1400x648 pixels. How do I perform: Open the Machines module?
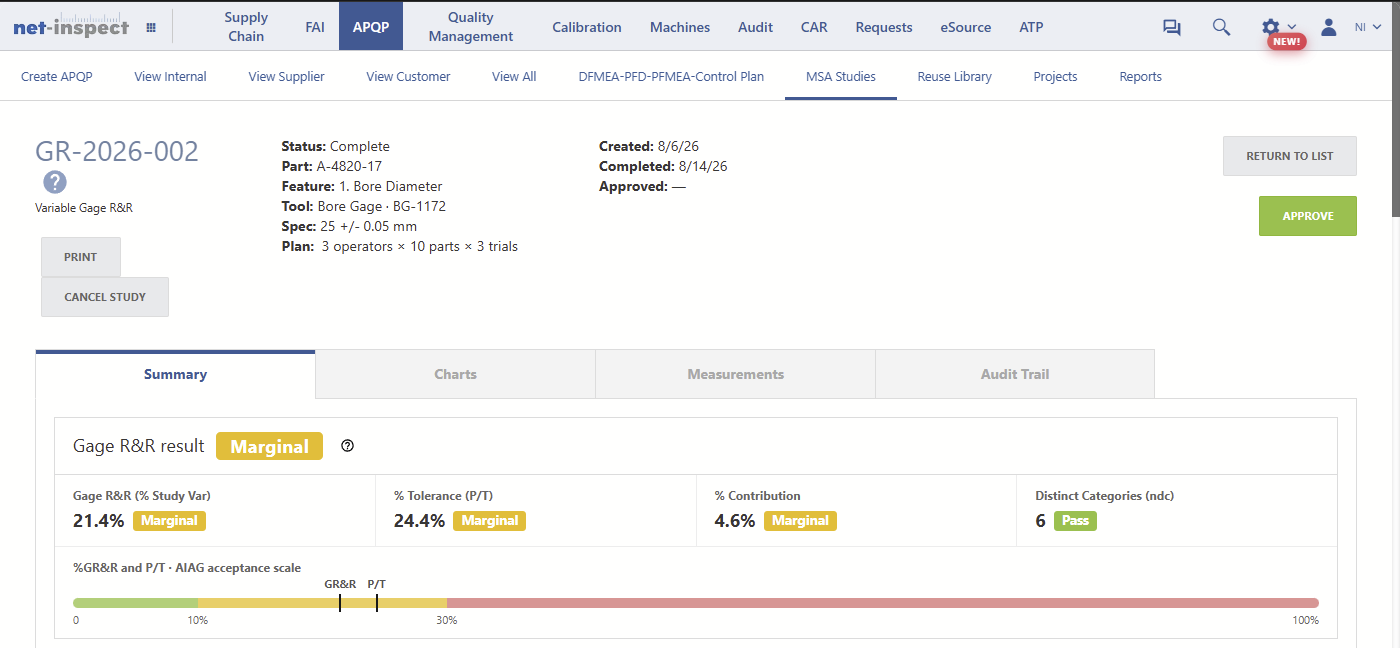(680, 27)
